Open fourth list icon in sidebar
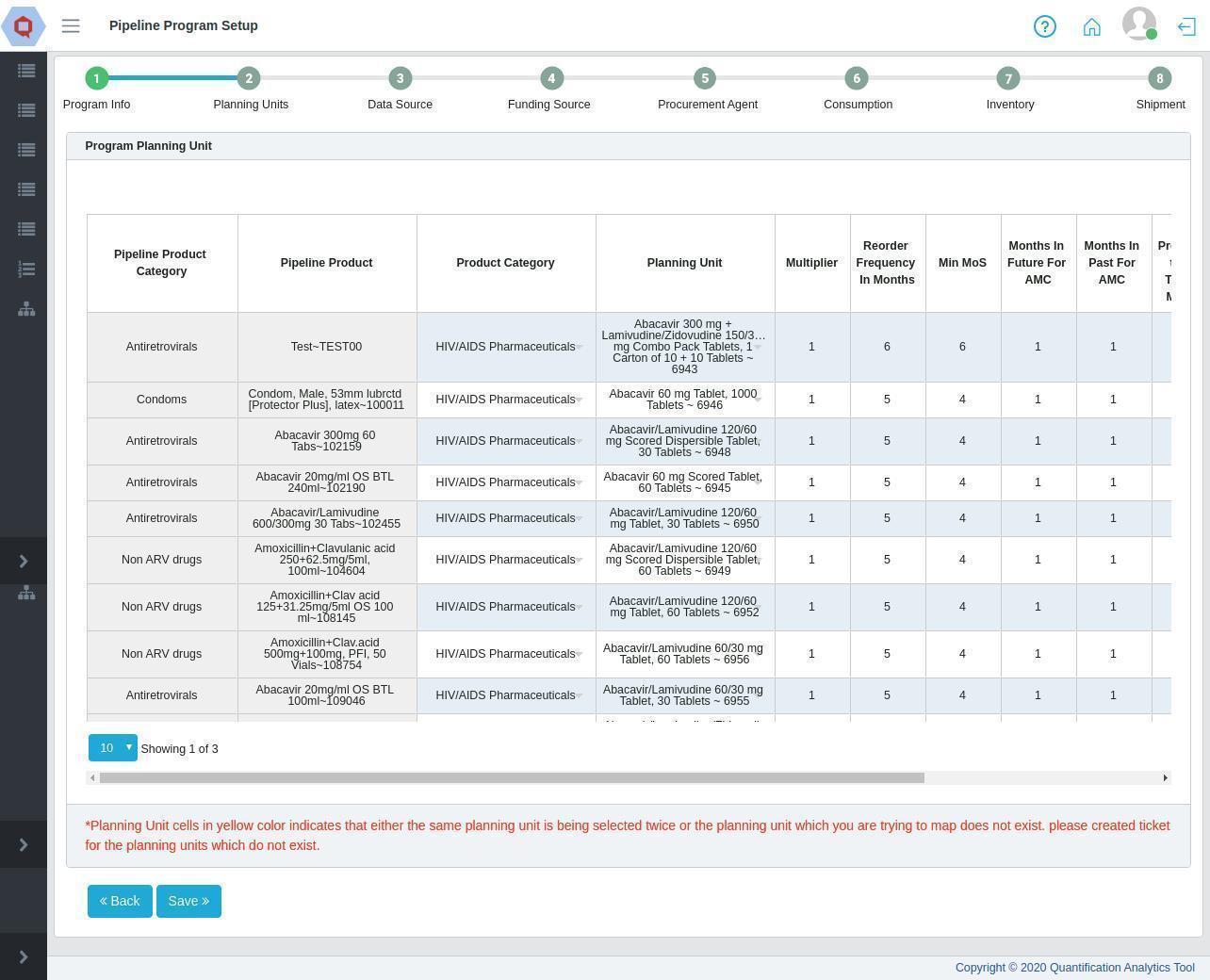This screenshot has height=980, width=1210. click(26, 189)
